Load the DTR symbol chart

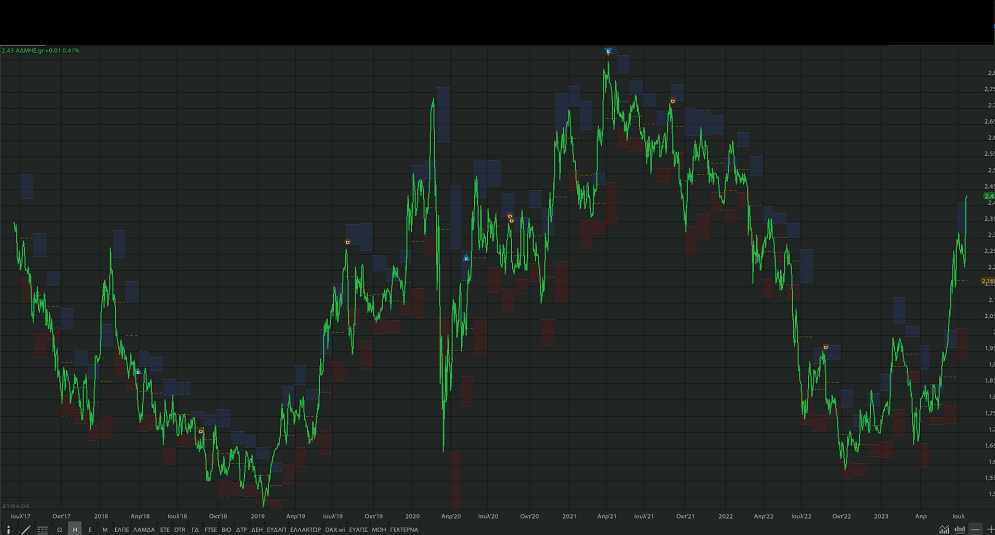tap(180, 529)
